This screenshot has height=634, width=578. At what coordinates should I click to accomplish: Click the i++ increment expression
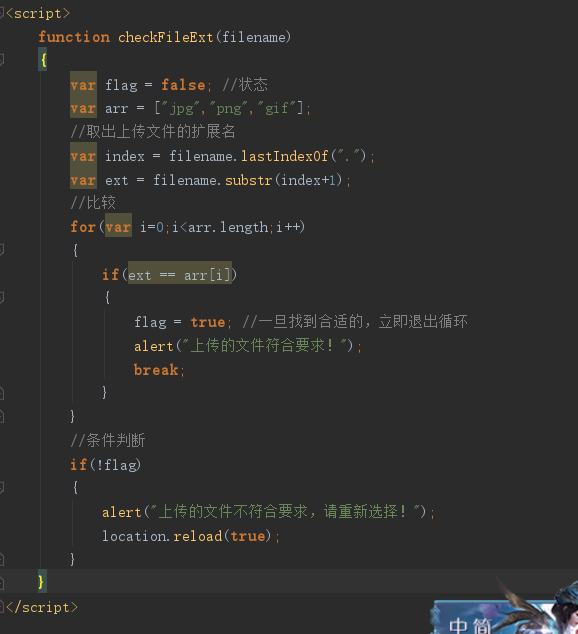point(288,227)
